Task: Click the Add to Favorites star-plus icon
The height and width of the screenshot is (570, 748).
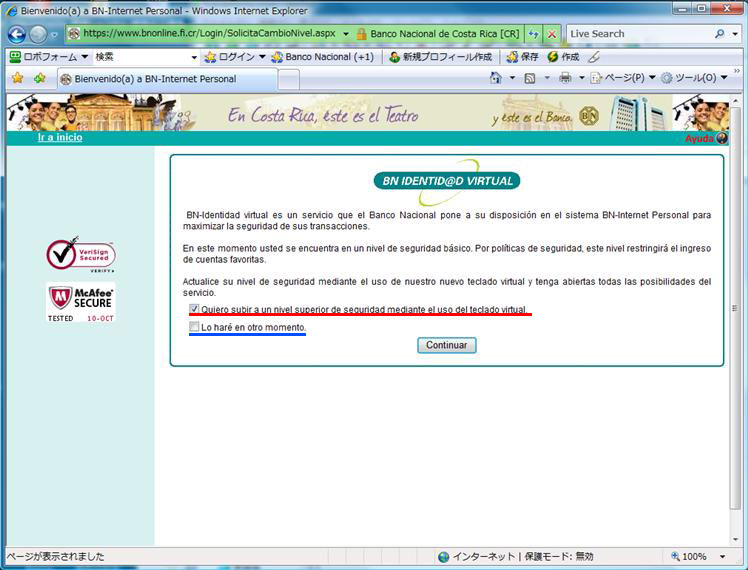Action: point(40,78)
